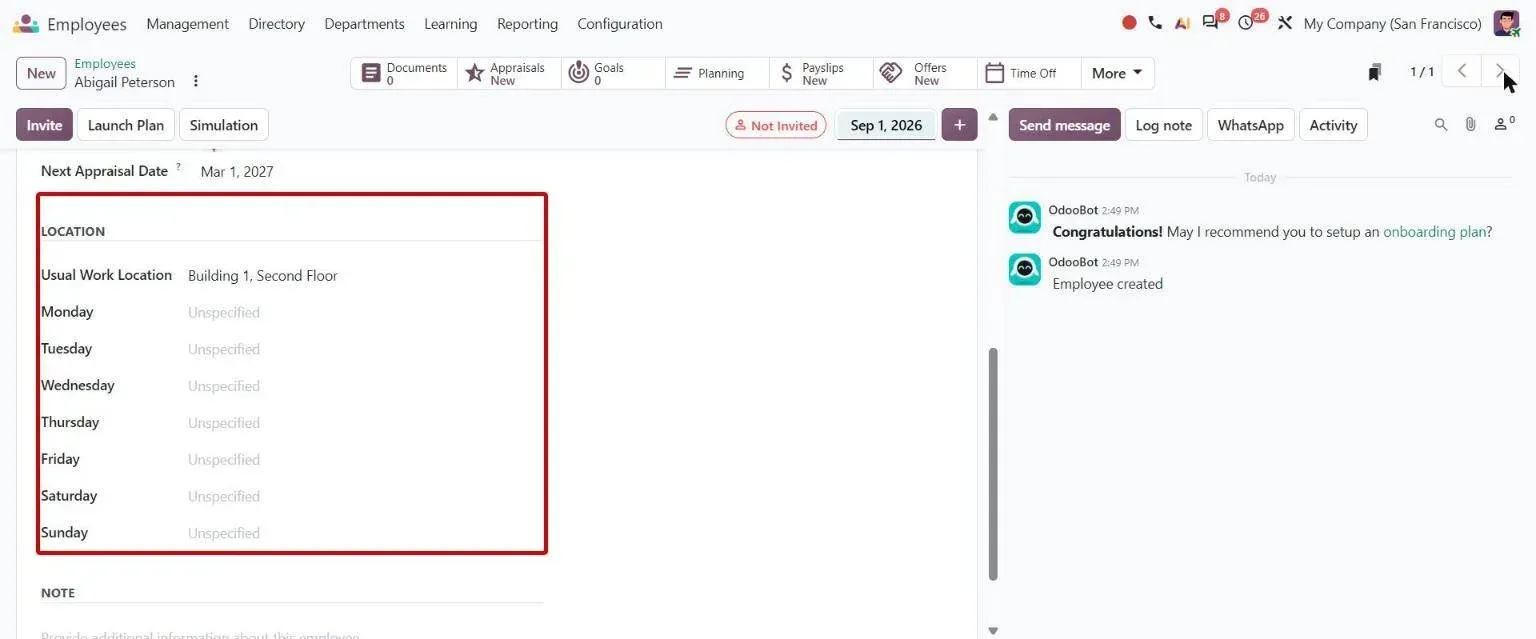Screen dimensions: 1536x639
Task: Go to next record arrow
Action: pyautogui.click(x=1500, y=72)
